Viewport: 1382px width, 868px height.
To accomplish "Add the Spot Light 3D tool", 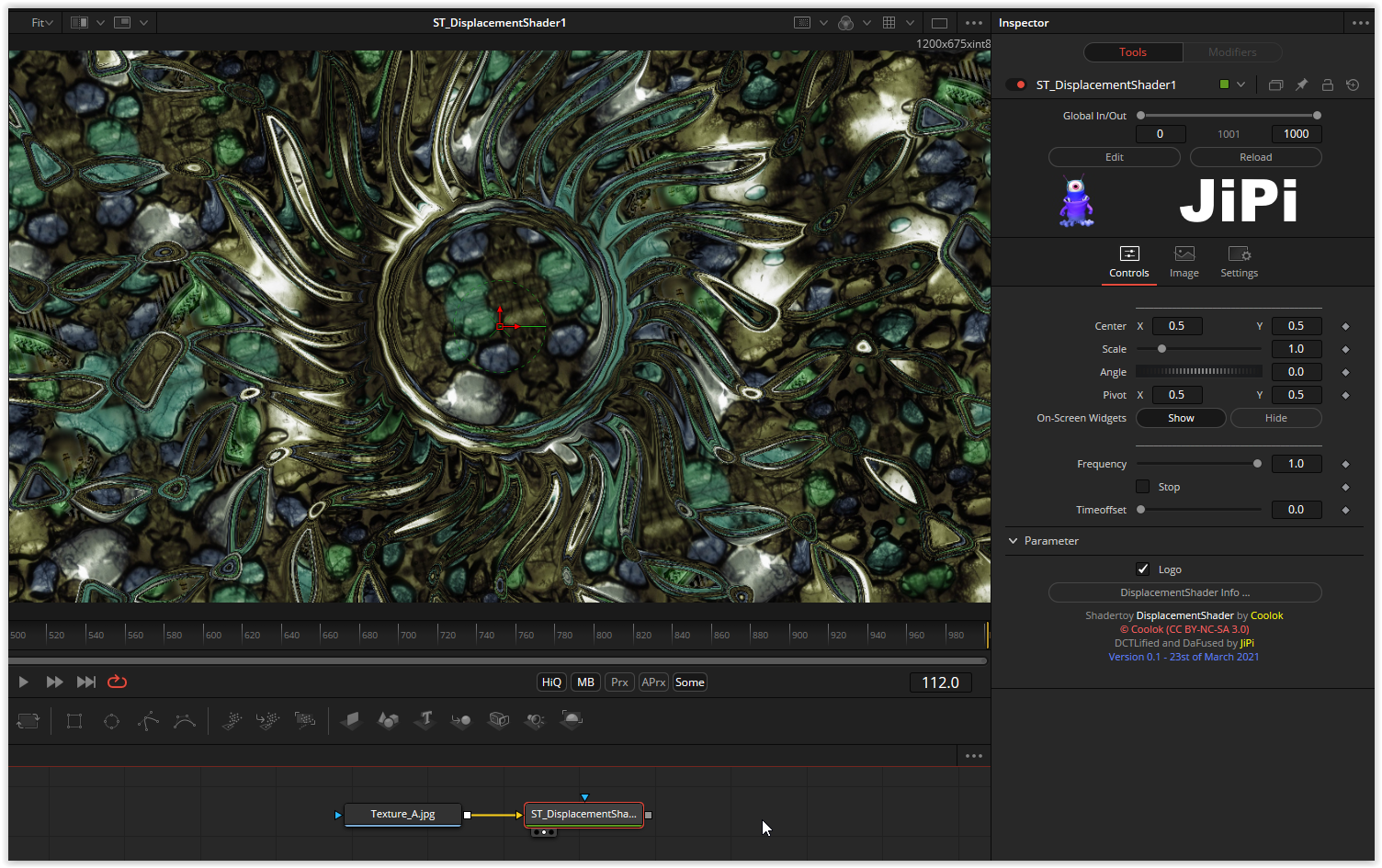I will click(x=535, y=721).
